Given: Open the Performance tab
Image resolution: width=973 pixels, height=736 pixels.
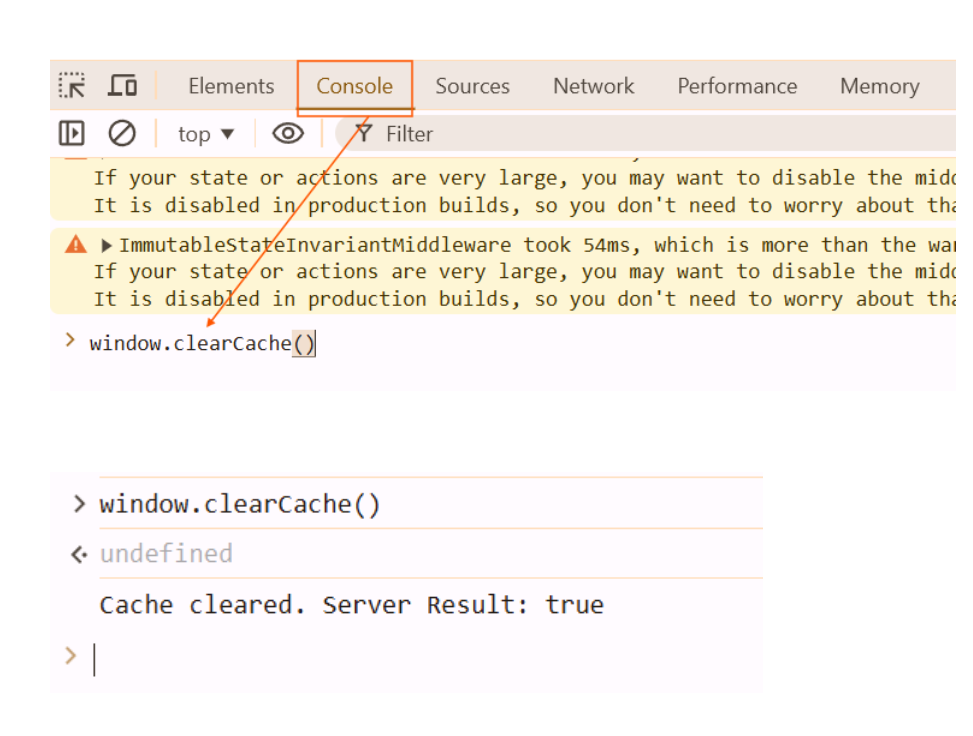Looking at the screenshot, I should 737,86.
